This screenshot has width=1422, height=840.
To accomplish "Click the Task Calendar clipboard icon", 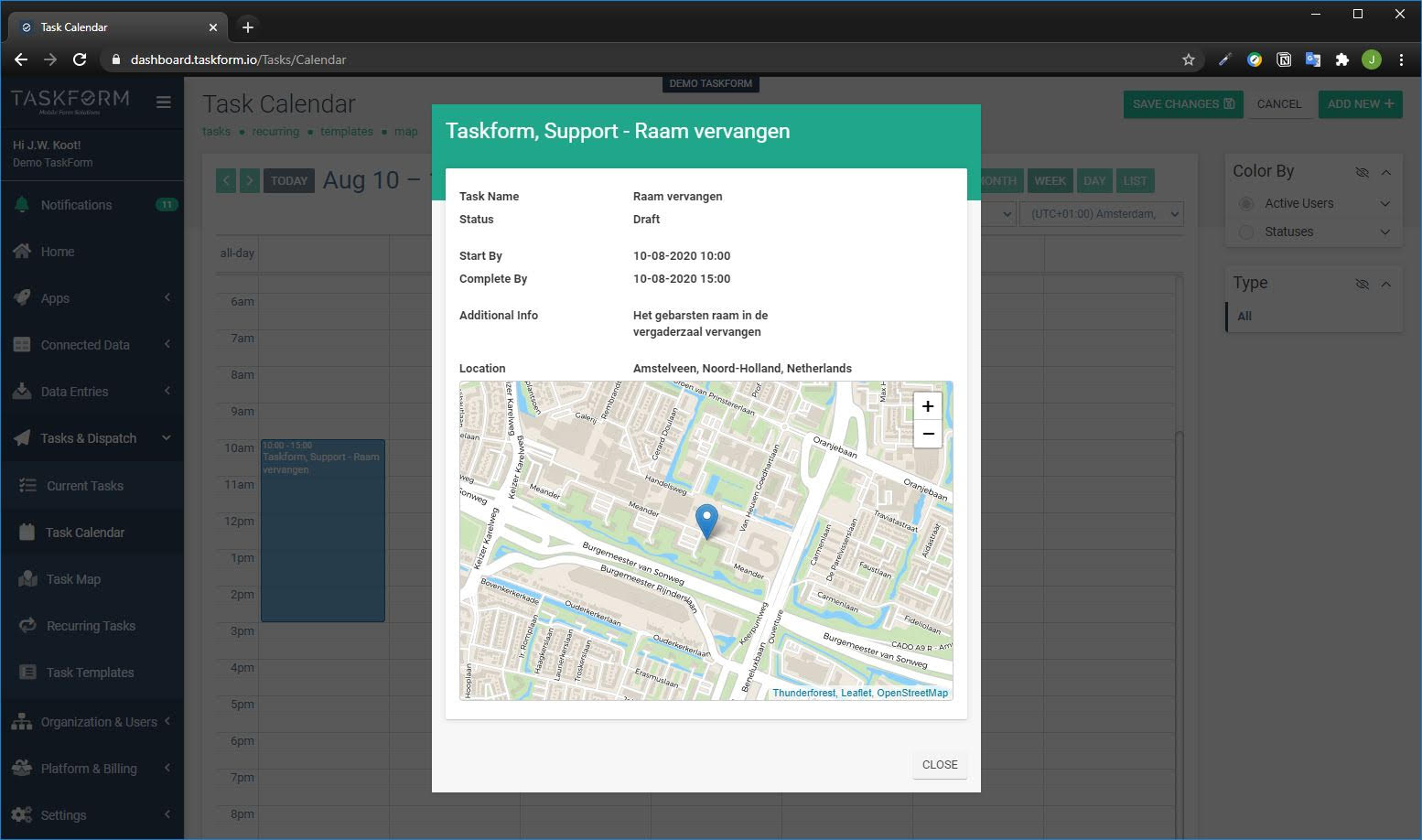I will coord(27,532).
